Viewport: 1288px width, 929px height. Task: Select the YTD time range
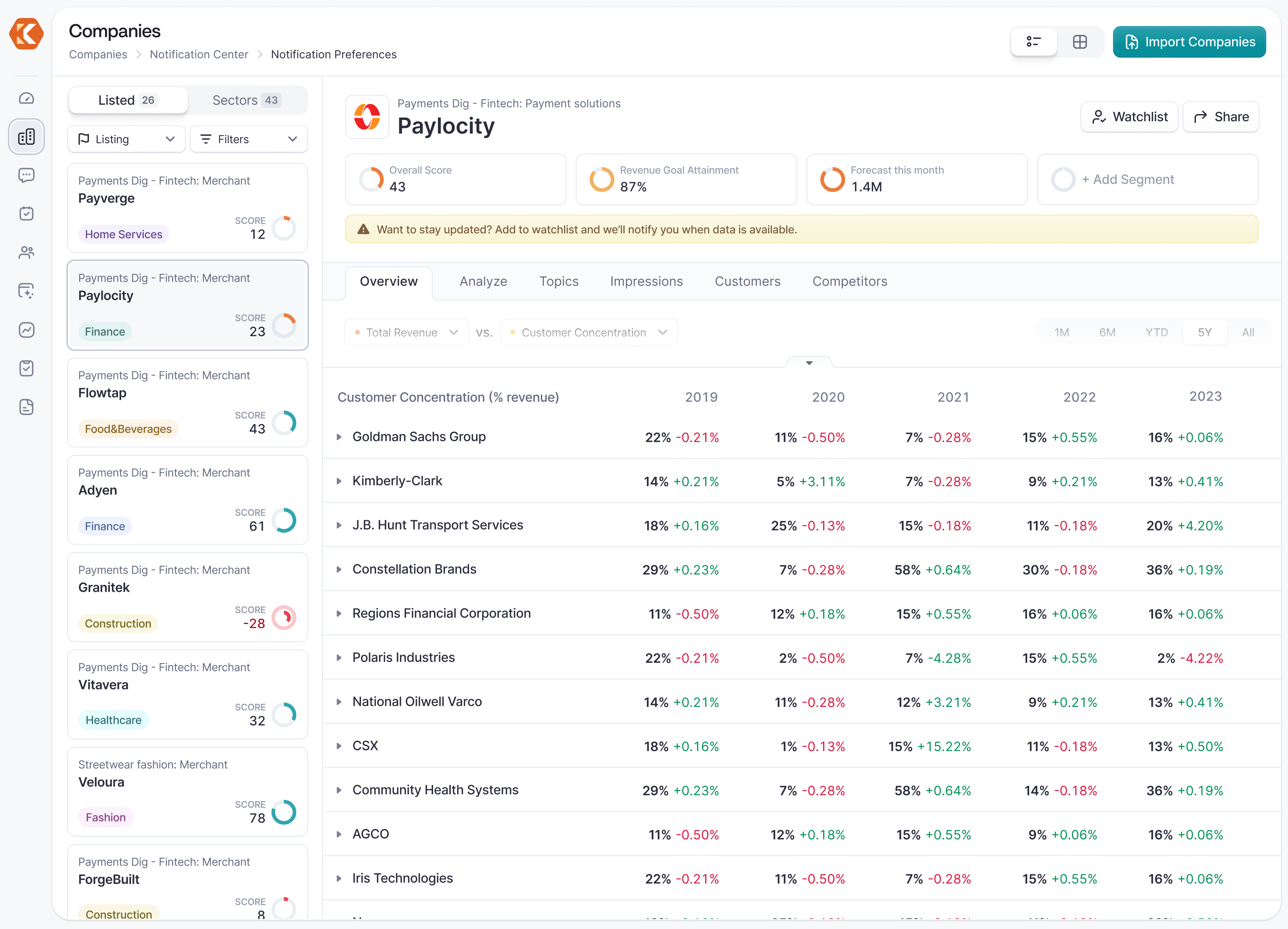click(1156, 332)
